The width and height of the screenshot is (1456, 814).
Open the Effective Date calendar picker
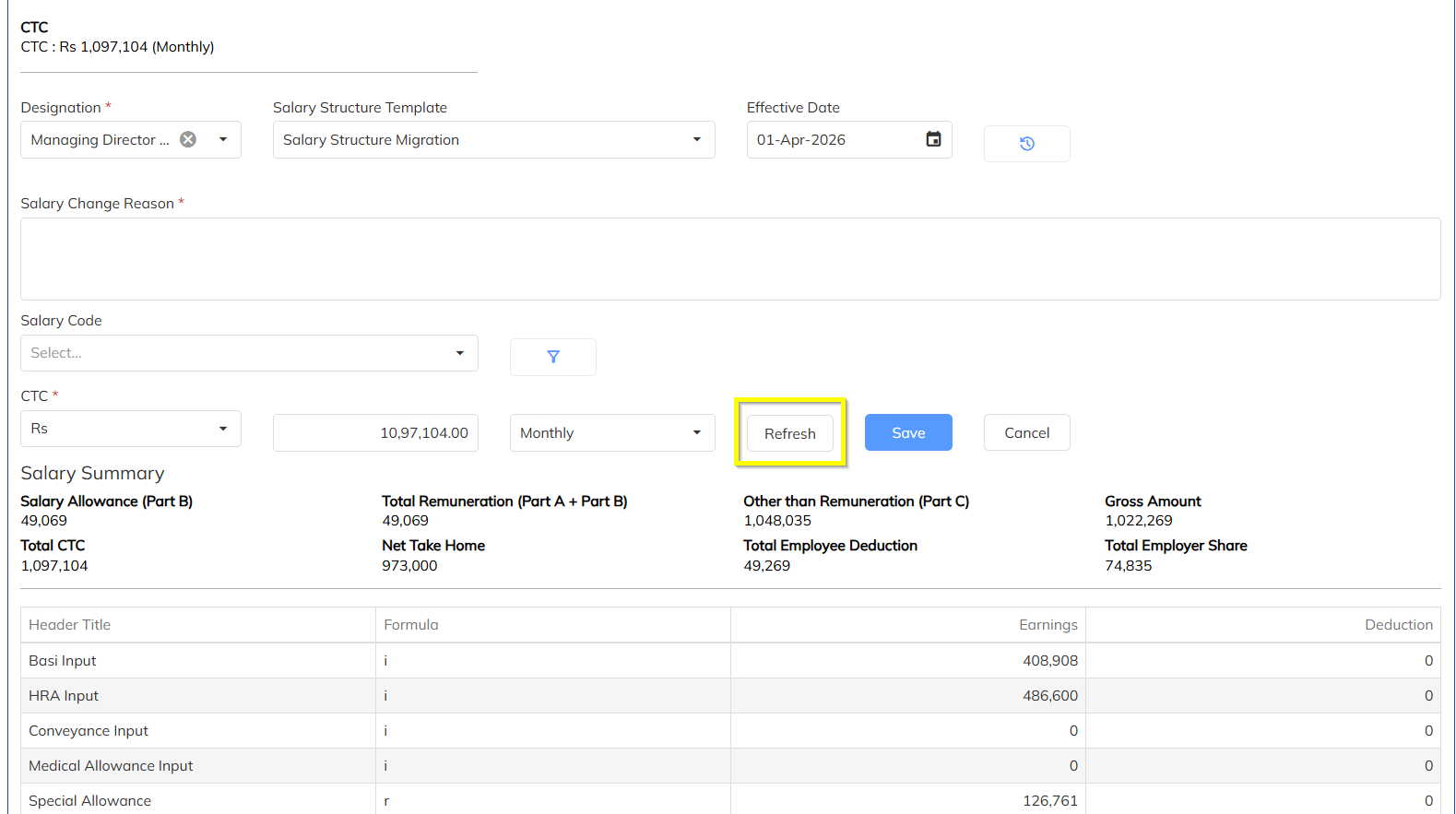pyautogui.click(x=933, y=139)
